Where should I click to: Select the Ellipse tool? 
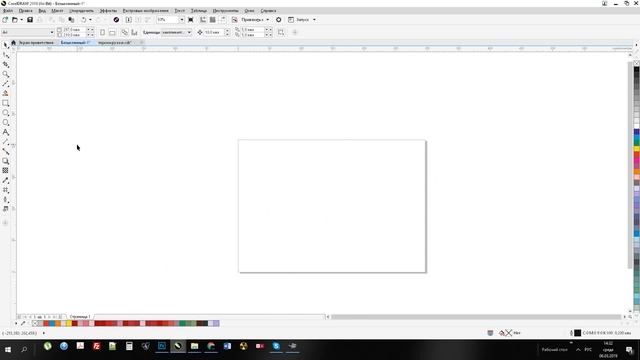pyautogui.click(x=6, y=113)
